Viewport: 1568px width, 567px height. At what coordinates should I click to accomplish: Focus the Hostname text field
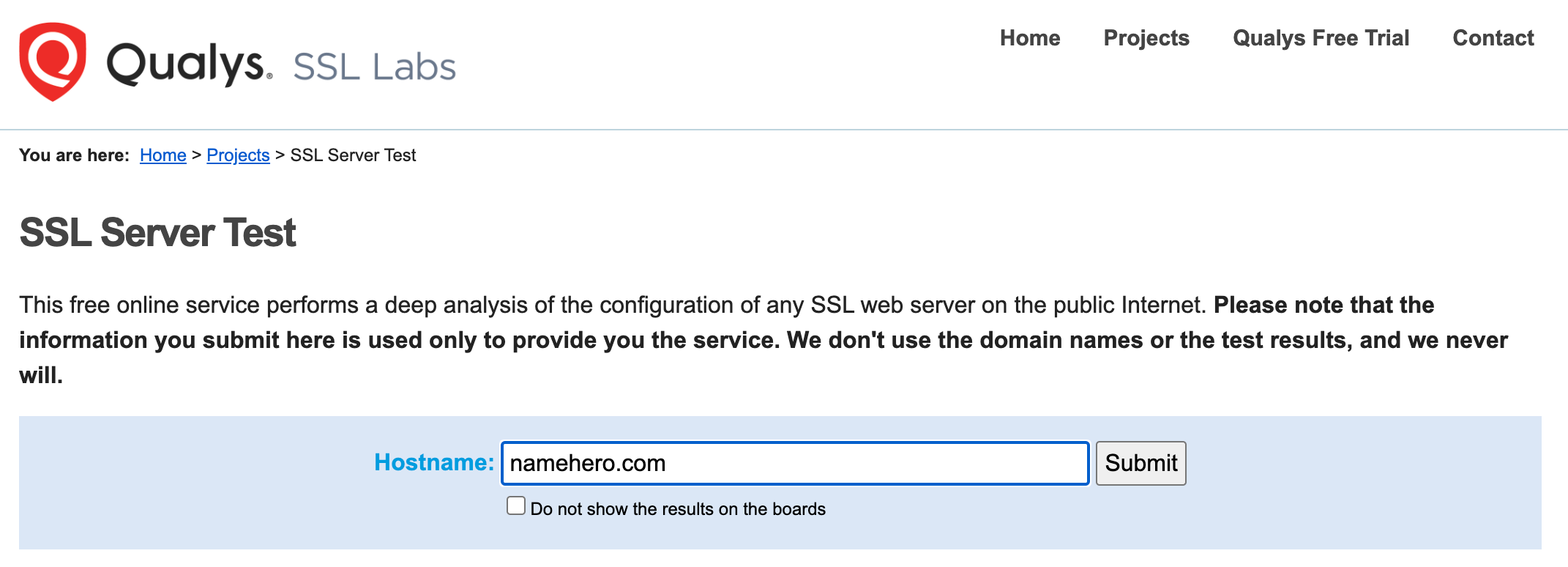tap(795, 463)
